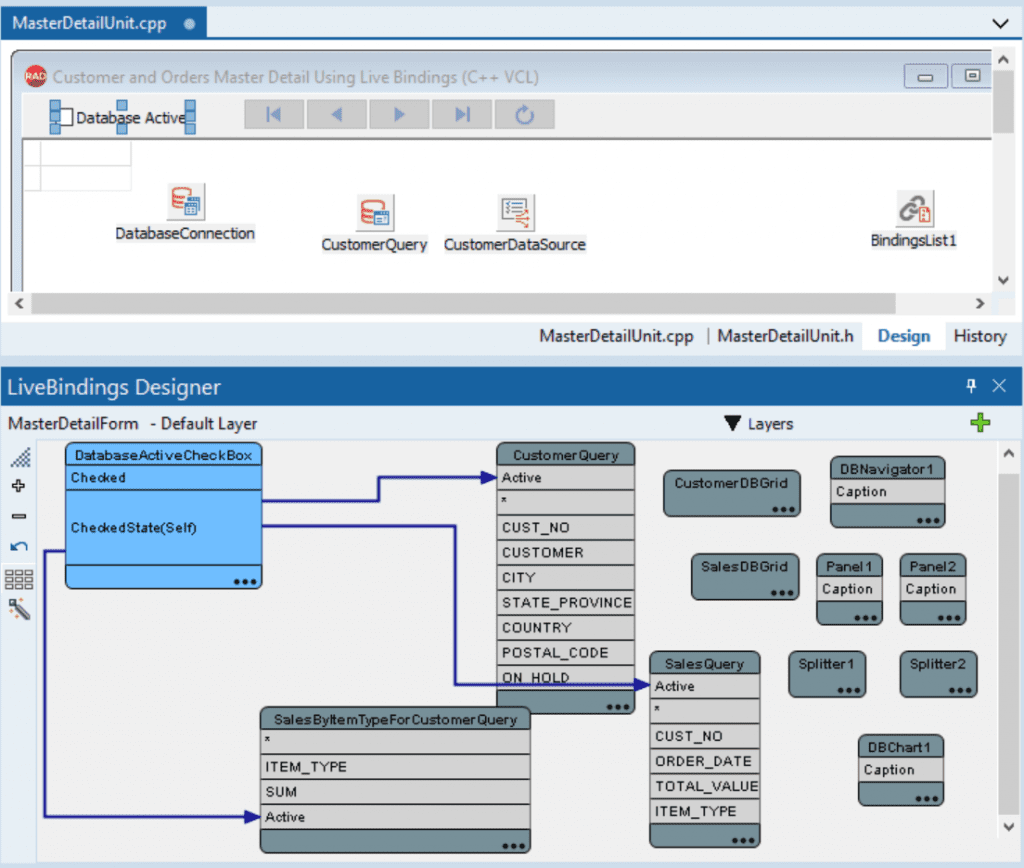
Task: Click the Prior record navigator button
Action: (x=336, y=115)
